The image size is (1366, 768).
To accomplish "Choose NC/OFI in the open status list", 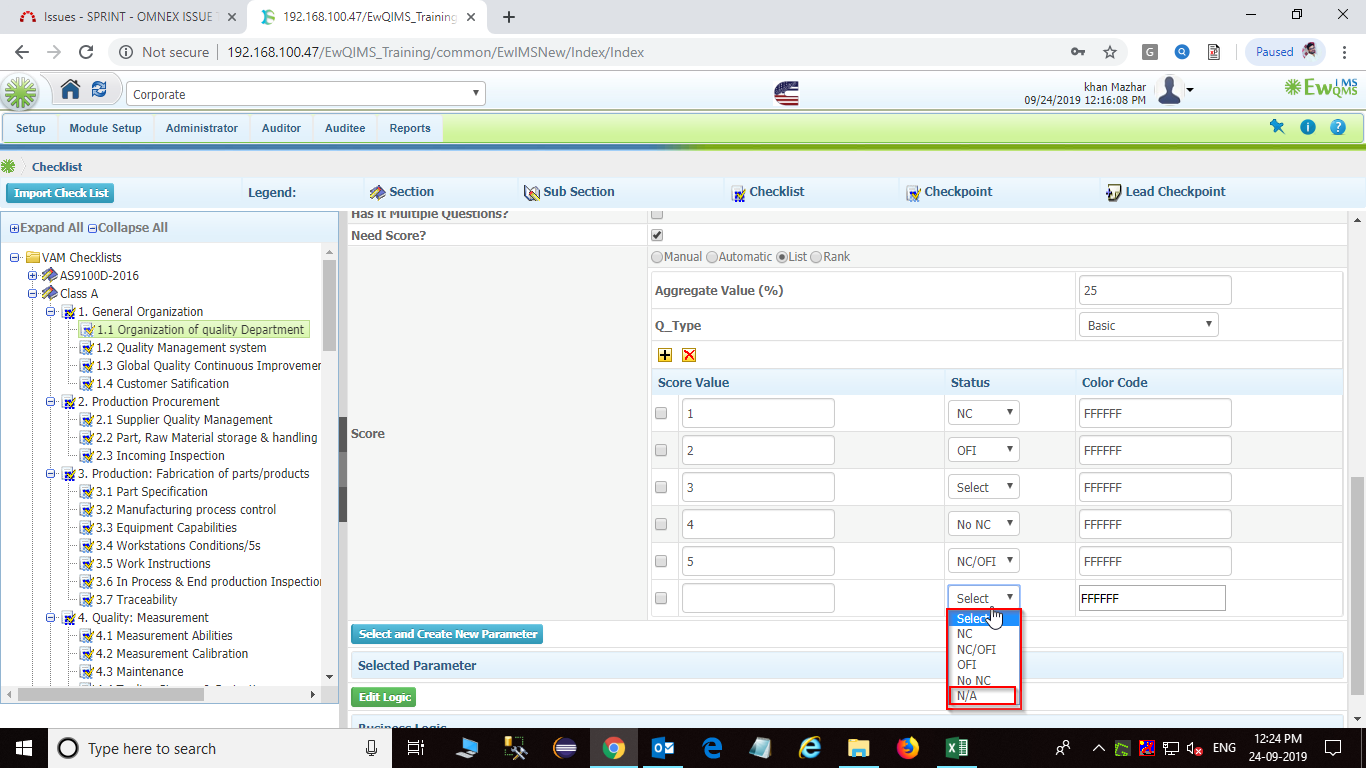I will 983,649.
